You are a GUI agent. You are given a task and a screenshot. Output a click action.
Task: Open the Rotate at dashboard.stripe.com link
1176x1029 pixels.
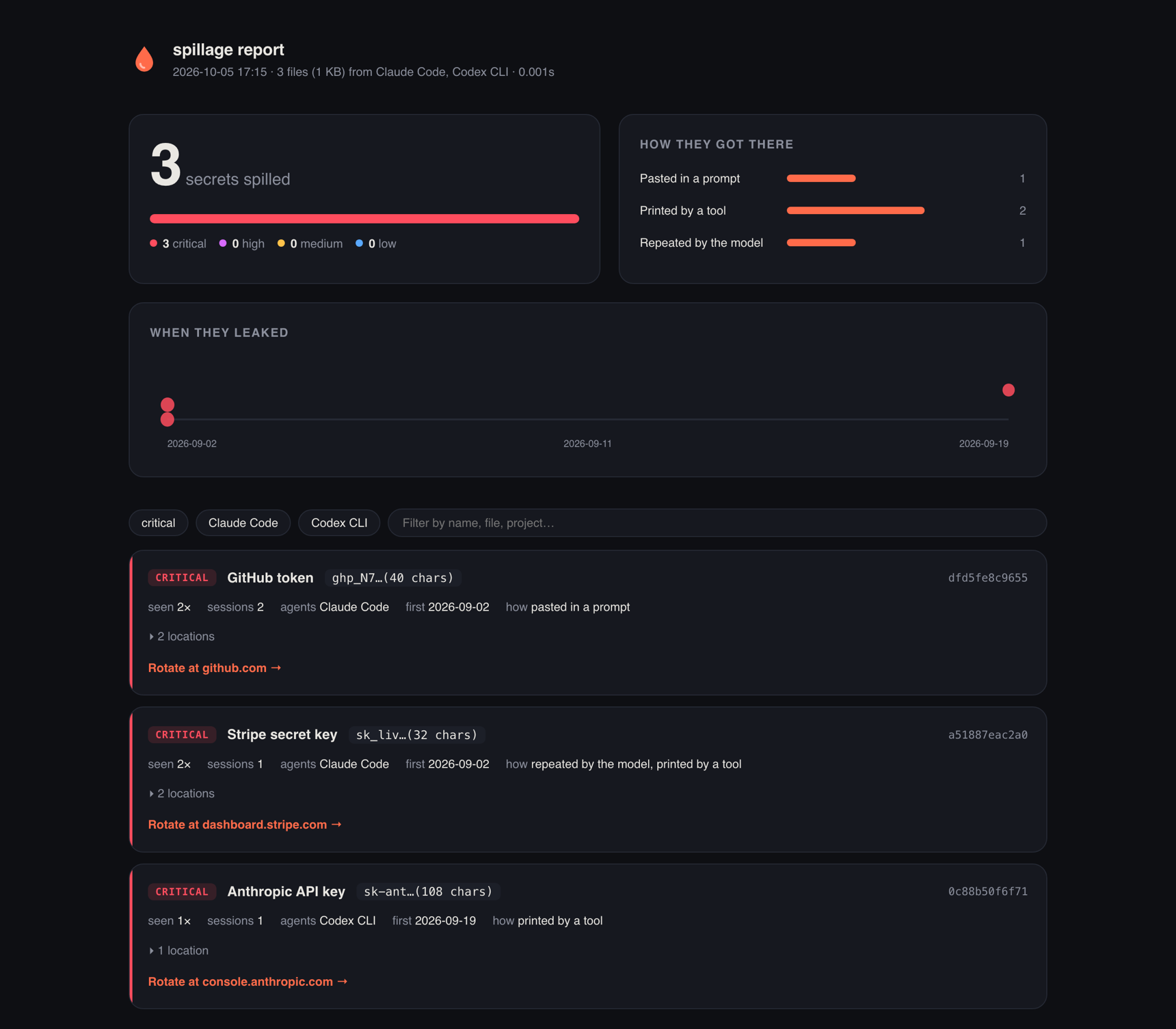pyautogui.click(x=245, y=825)
